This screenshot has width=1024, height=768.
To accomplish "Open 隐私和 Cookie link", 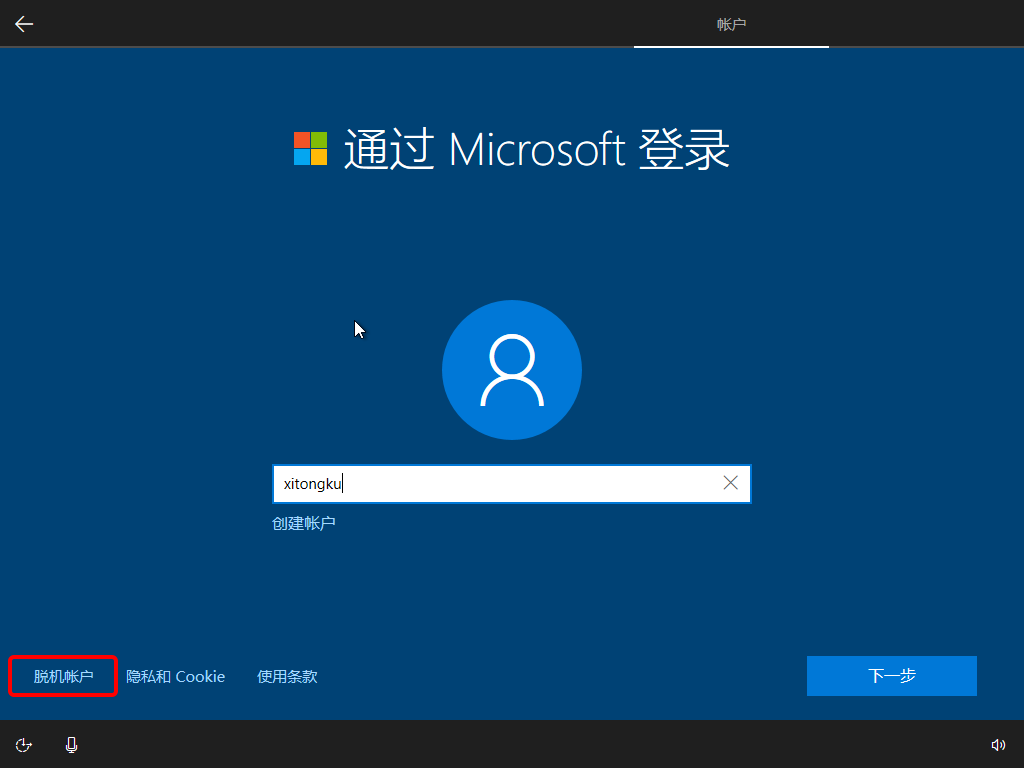I will [x=175, y=677].
